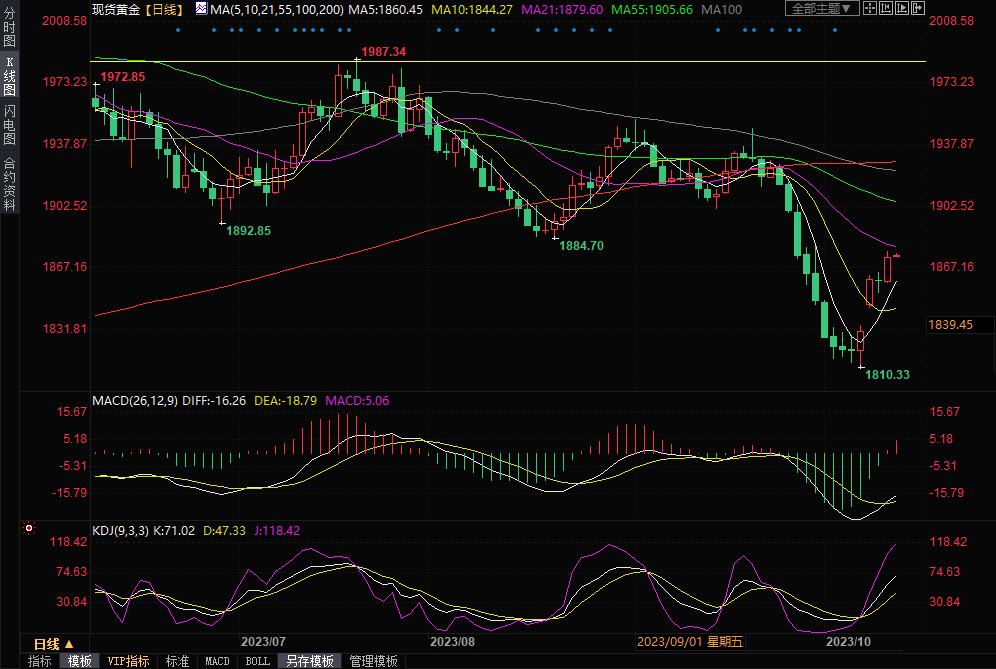This screenshot has width=996, height=669.
Task: Click the 另存模板 button
Action: 309,661
